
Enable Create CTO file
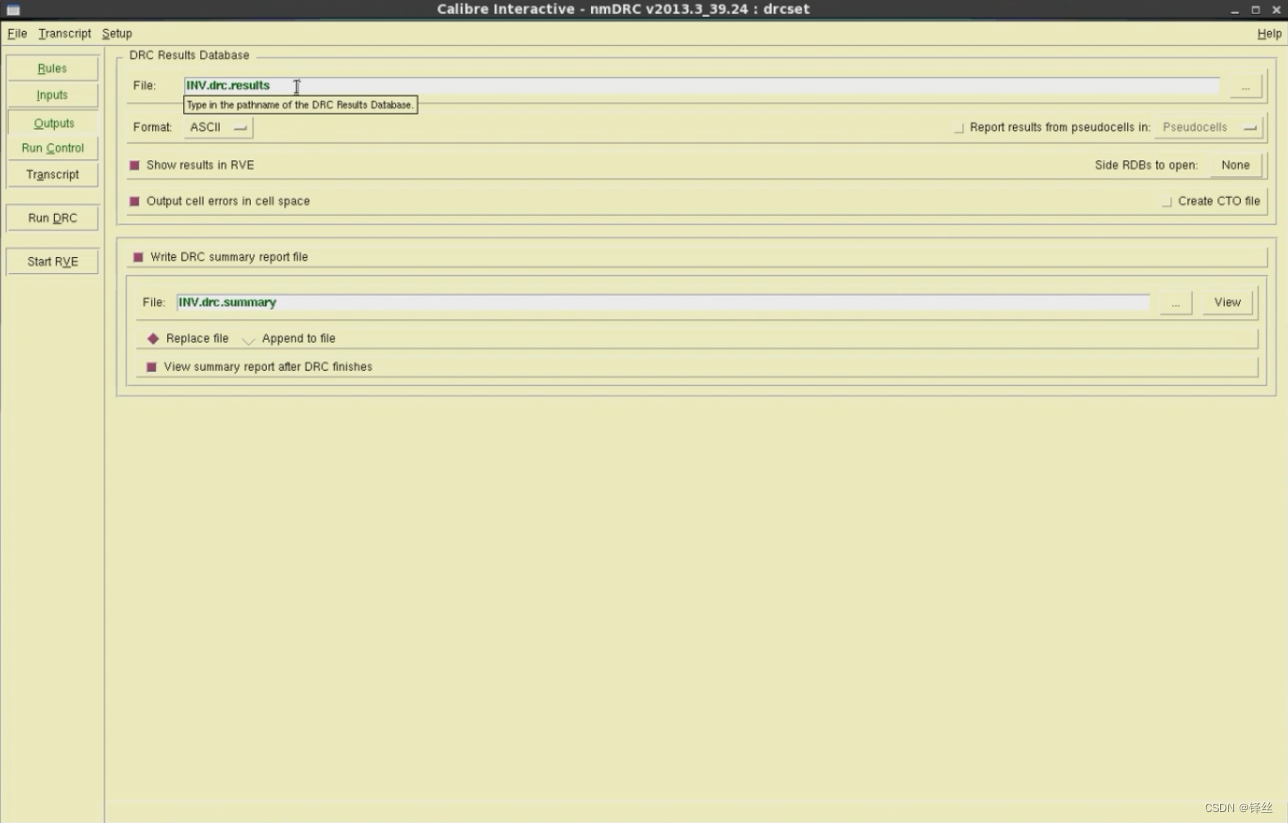1167,201
